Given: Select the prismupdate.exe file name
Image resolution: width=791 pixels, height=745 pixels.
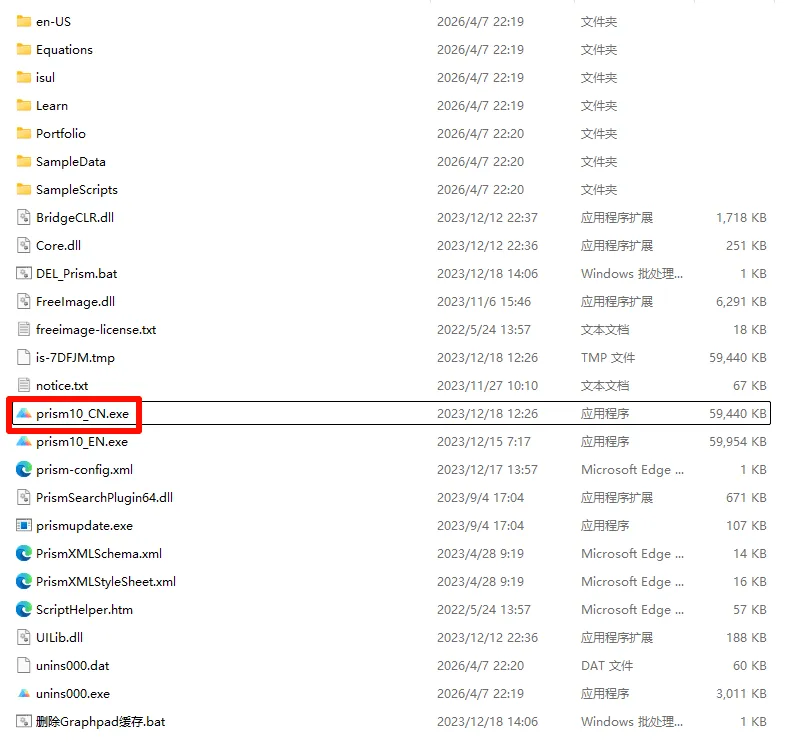Looking at the screenshot, I should pyautogui.click(x=84, y=526).
